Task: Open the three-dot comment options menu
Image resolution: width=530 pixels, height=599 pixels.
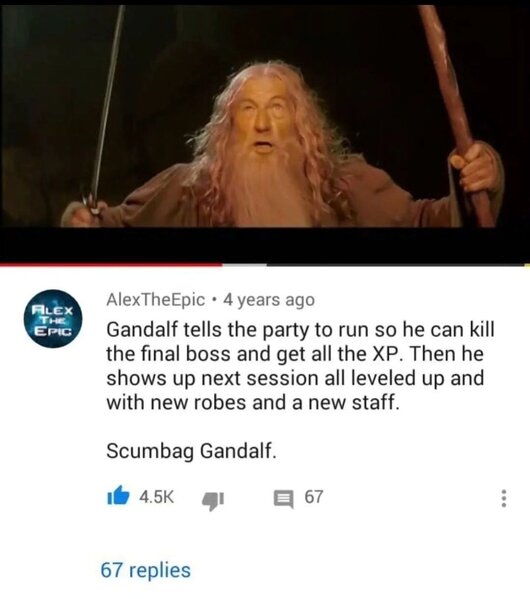Action: (x=504, y=498)
